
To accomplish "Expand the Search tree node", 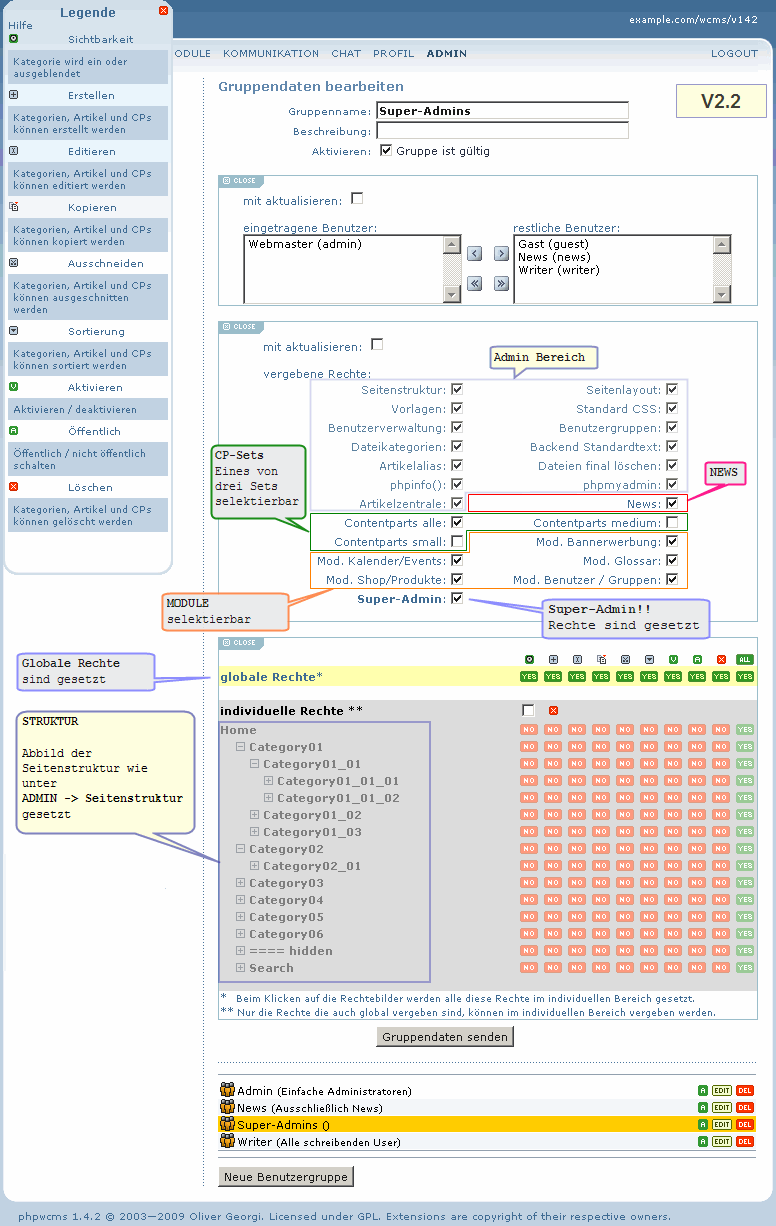I will (241, 968).
